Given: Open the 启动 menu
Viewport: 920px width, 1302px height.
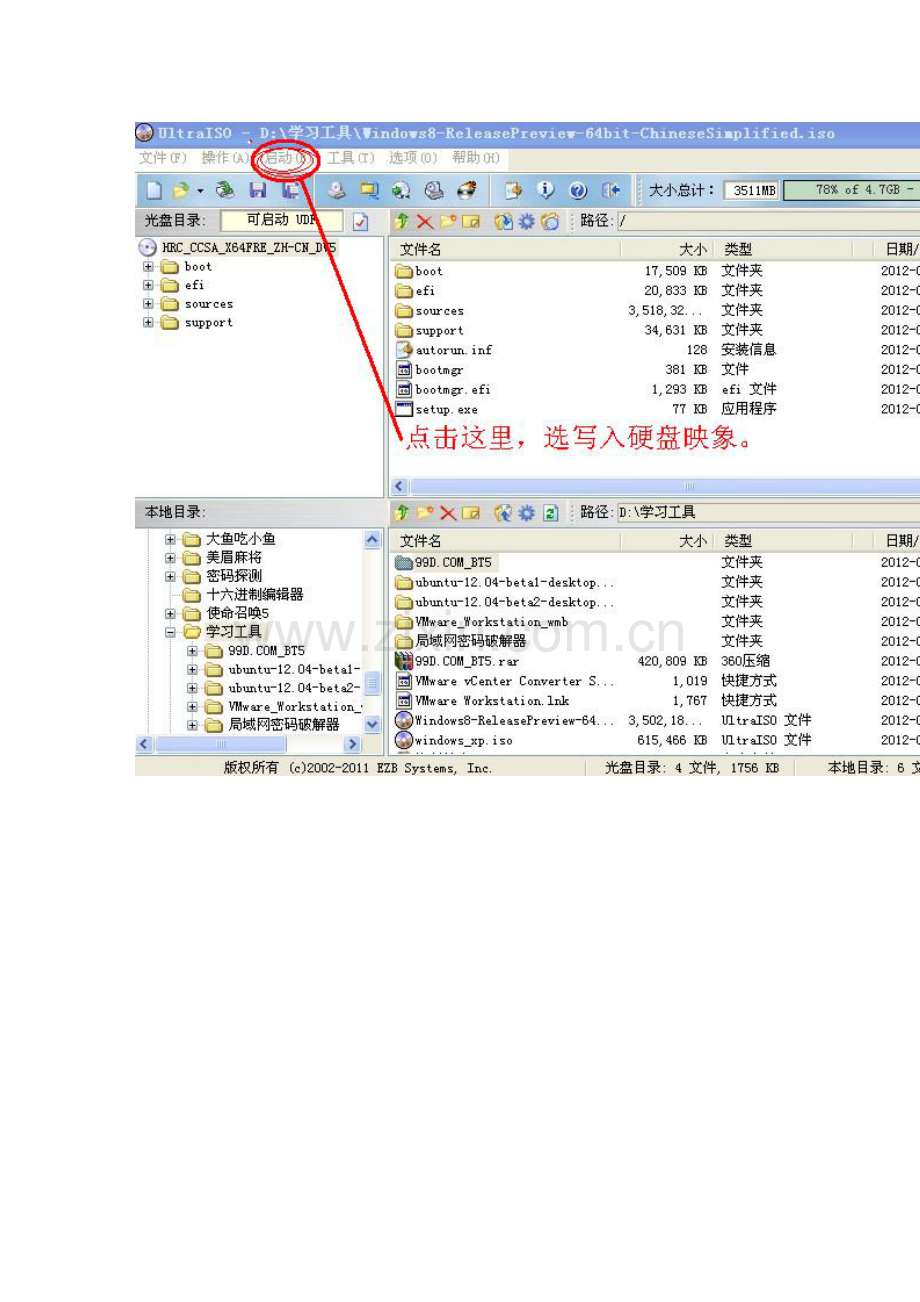Looking at the screenshot, I should (286, 158).
